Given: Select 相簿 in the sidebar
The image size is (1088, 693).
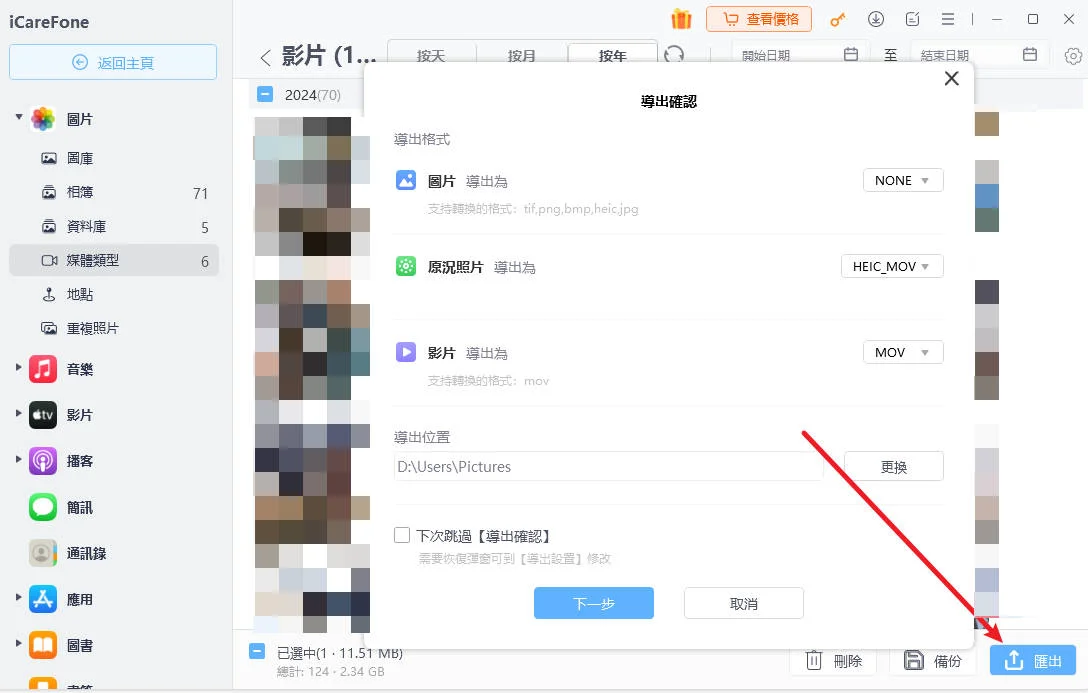Looking at the screenshot, I should pyautogui.click(x=114, y=192).
